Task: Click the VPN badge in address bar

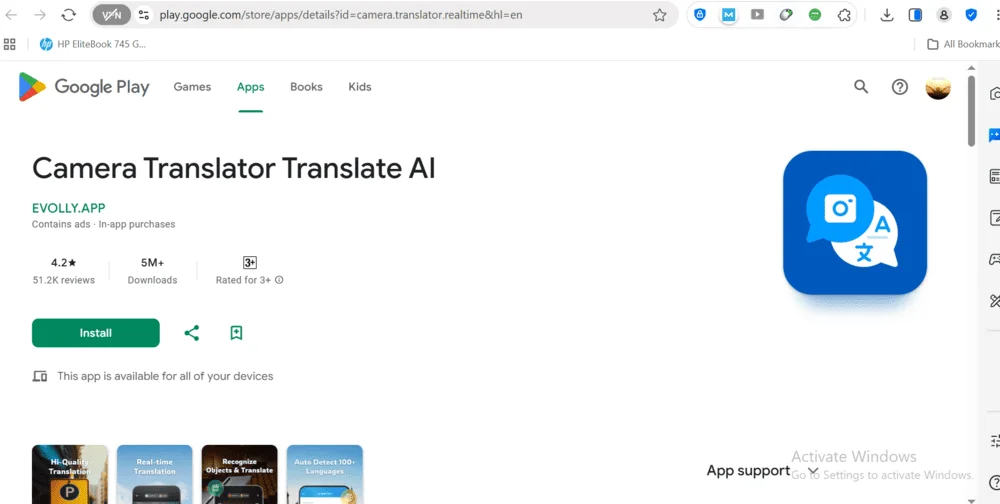Action: pos(112,15)
